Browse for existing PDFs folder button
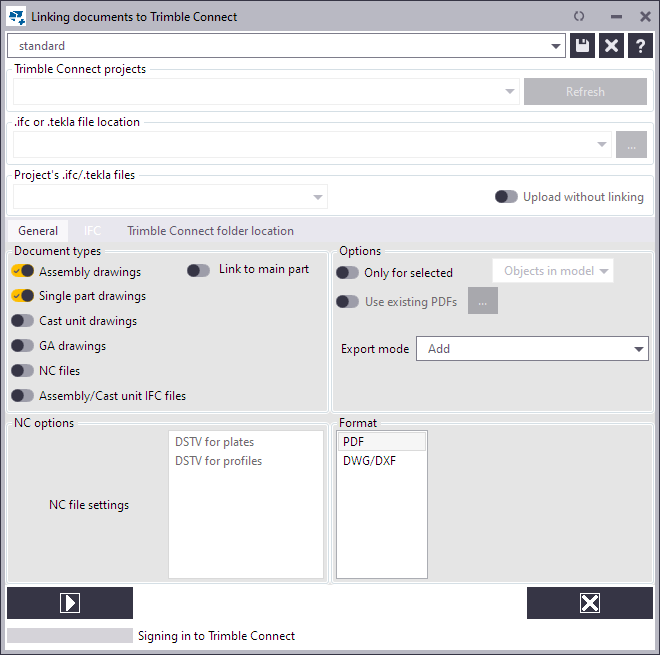 click(483, 301)
